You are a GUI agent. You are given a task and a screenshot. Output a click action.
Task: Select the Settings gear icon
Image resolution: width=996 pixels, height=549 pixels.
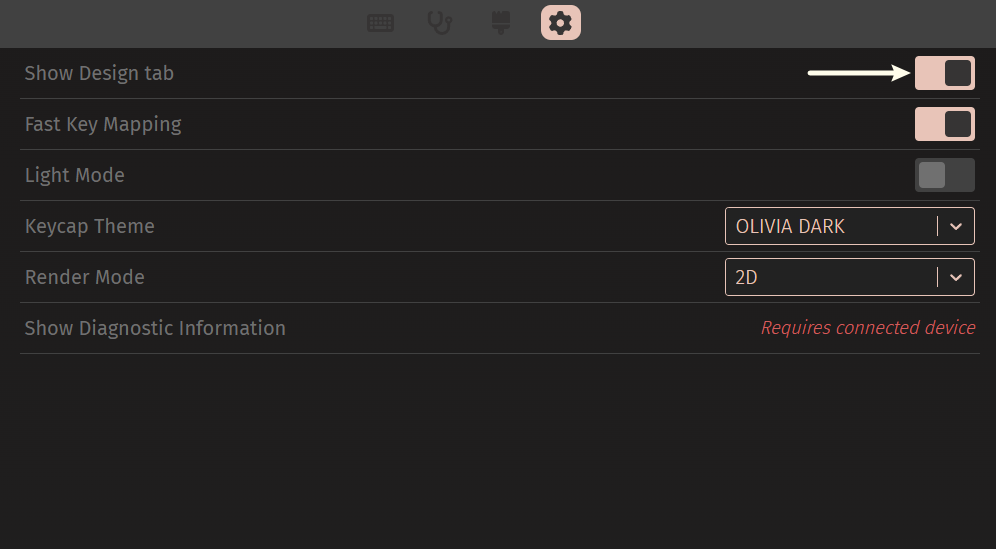pos(561,23)
